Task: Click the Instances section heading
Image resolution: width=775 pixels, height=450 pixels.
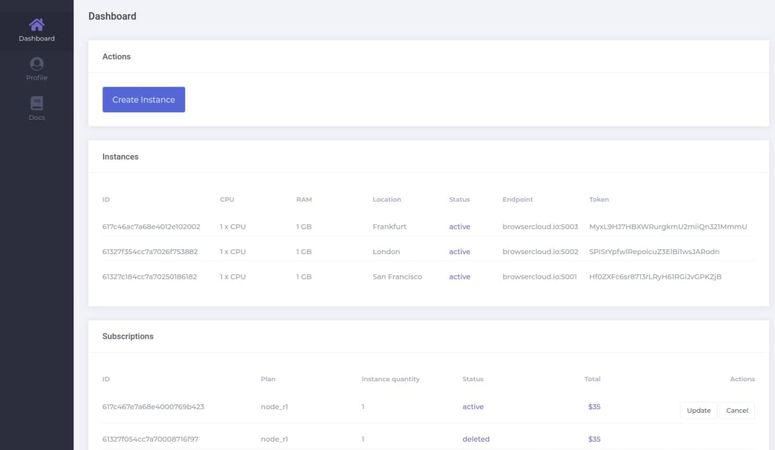Action: point(121,157)
